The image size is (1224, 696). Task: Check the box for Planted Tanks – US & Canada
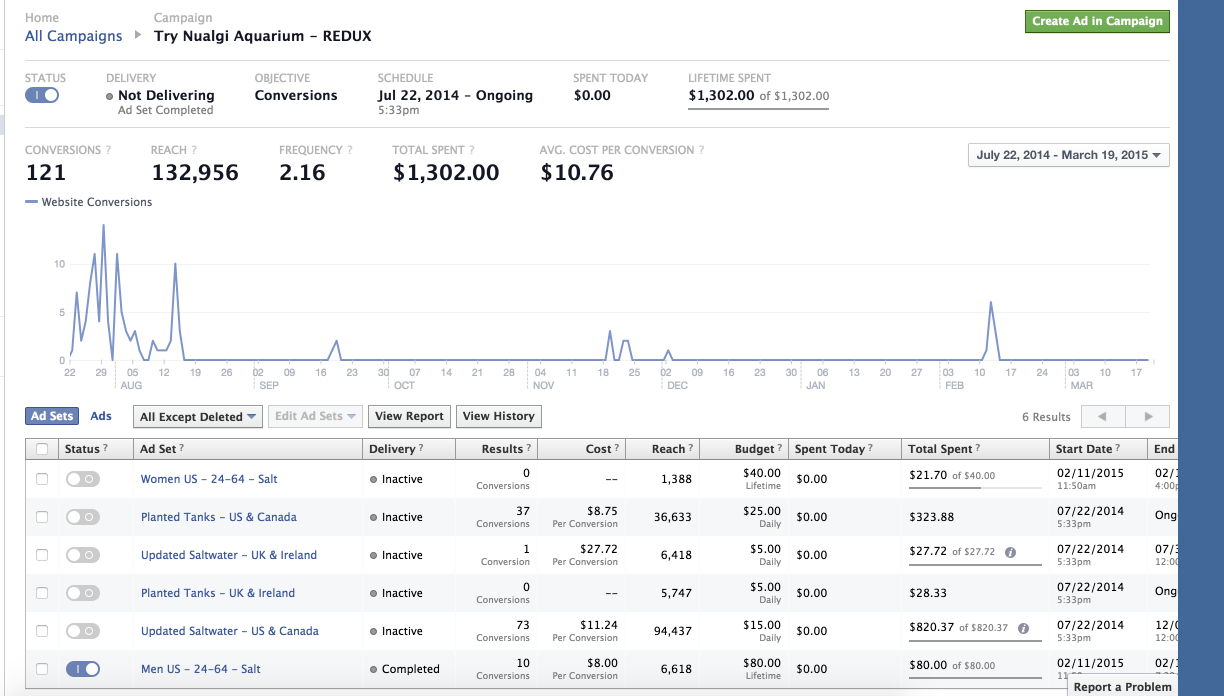42,517
